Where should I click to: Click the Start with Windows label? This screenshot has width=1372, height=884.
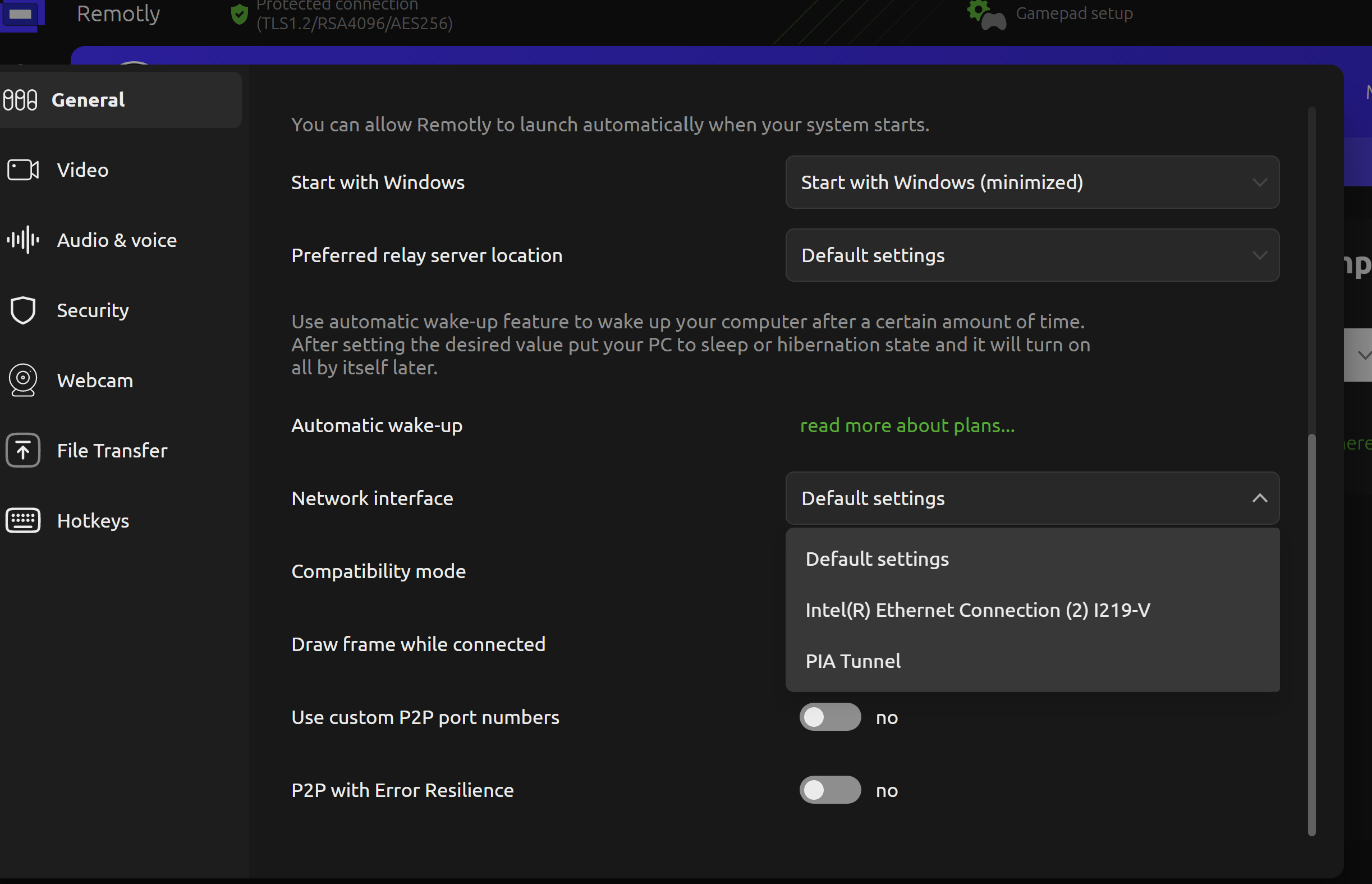378,182
